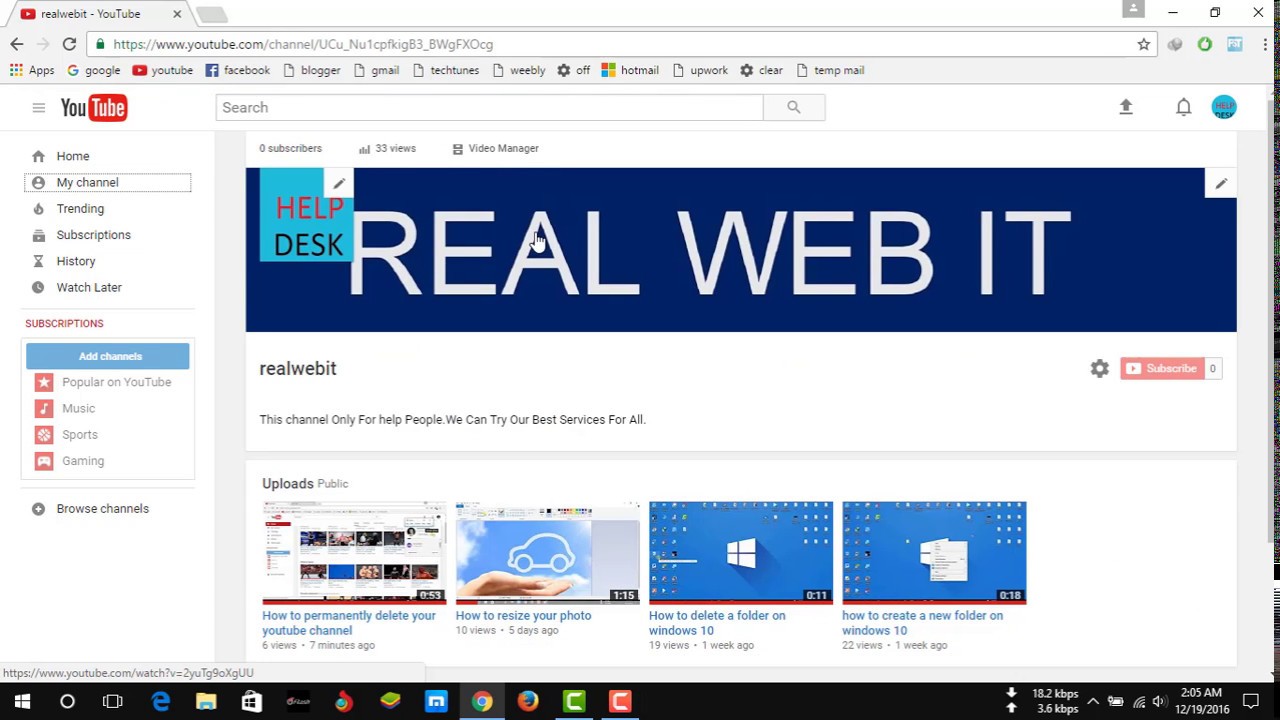
Task: Click the Help Desk channel profile picture
Action: [x=306, y=215]
